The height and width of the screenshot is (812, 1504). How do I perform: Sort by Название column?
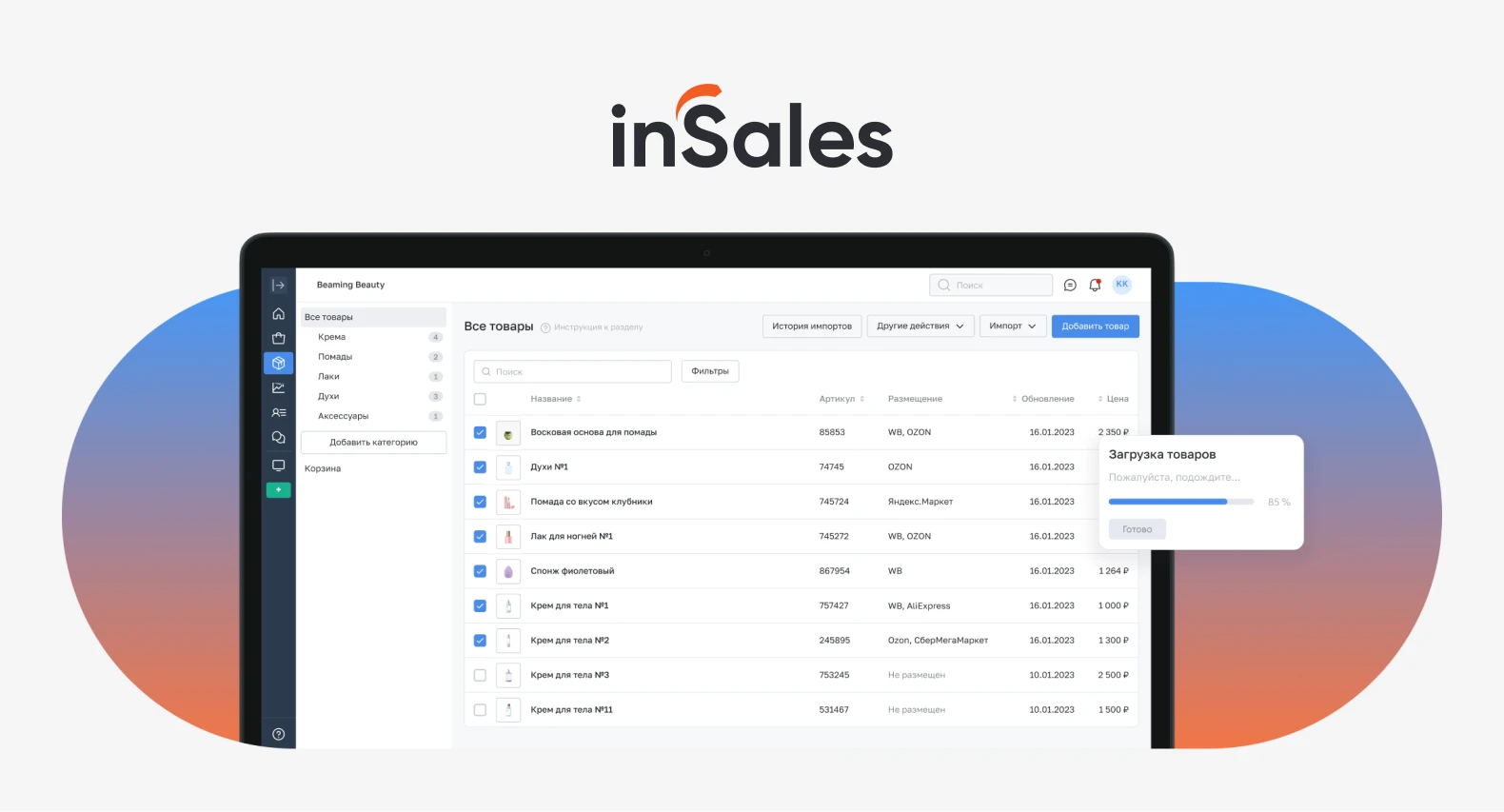click(556, 399)
